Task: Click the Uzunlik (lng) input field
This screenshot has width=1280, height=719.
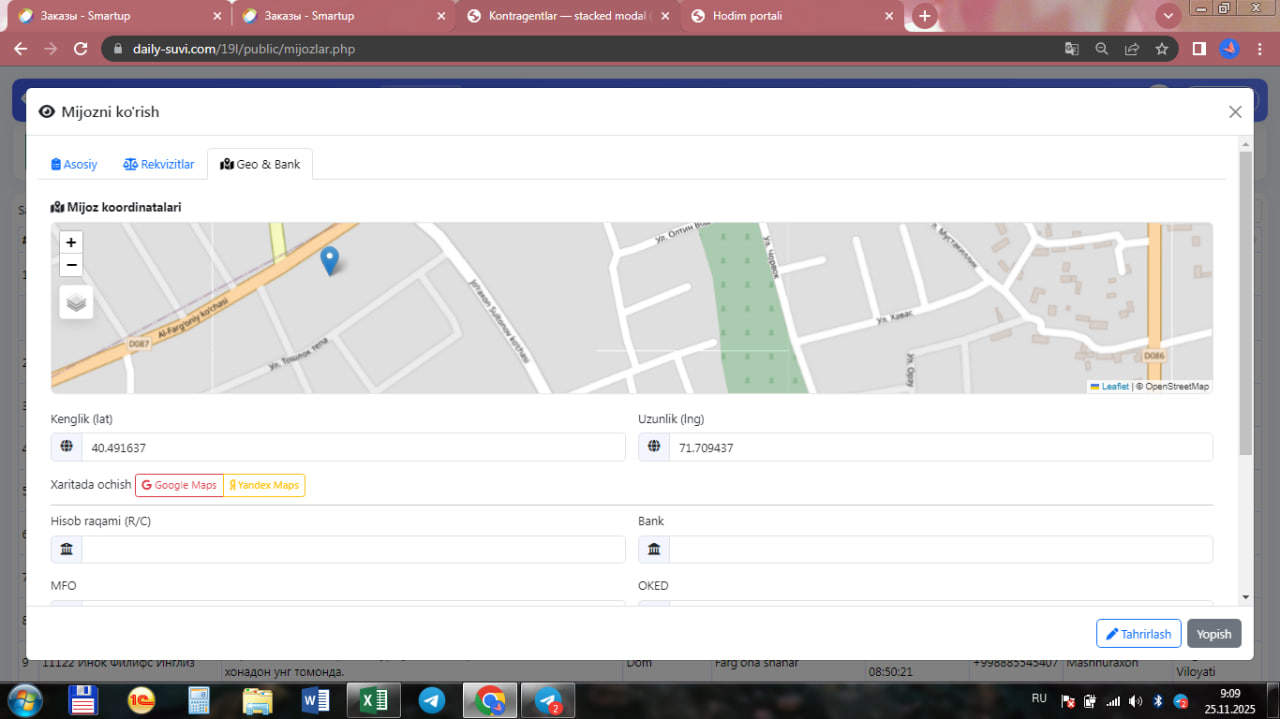Action: [939, 447]
